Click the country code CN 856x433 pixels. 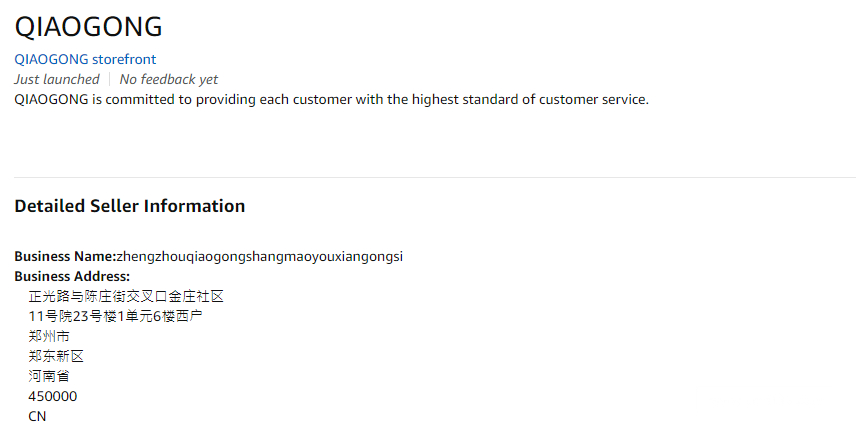coord(38,416)
